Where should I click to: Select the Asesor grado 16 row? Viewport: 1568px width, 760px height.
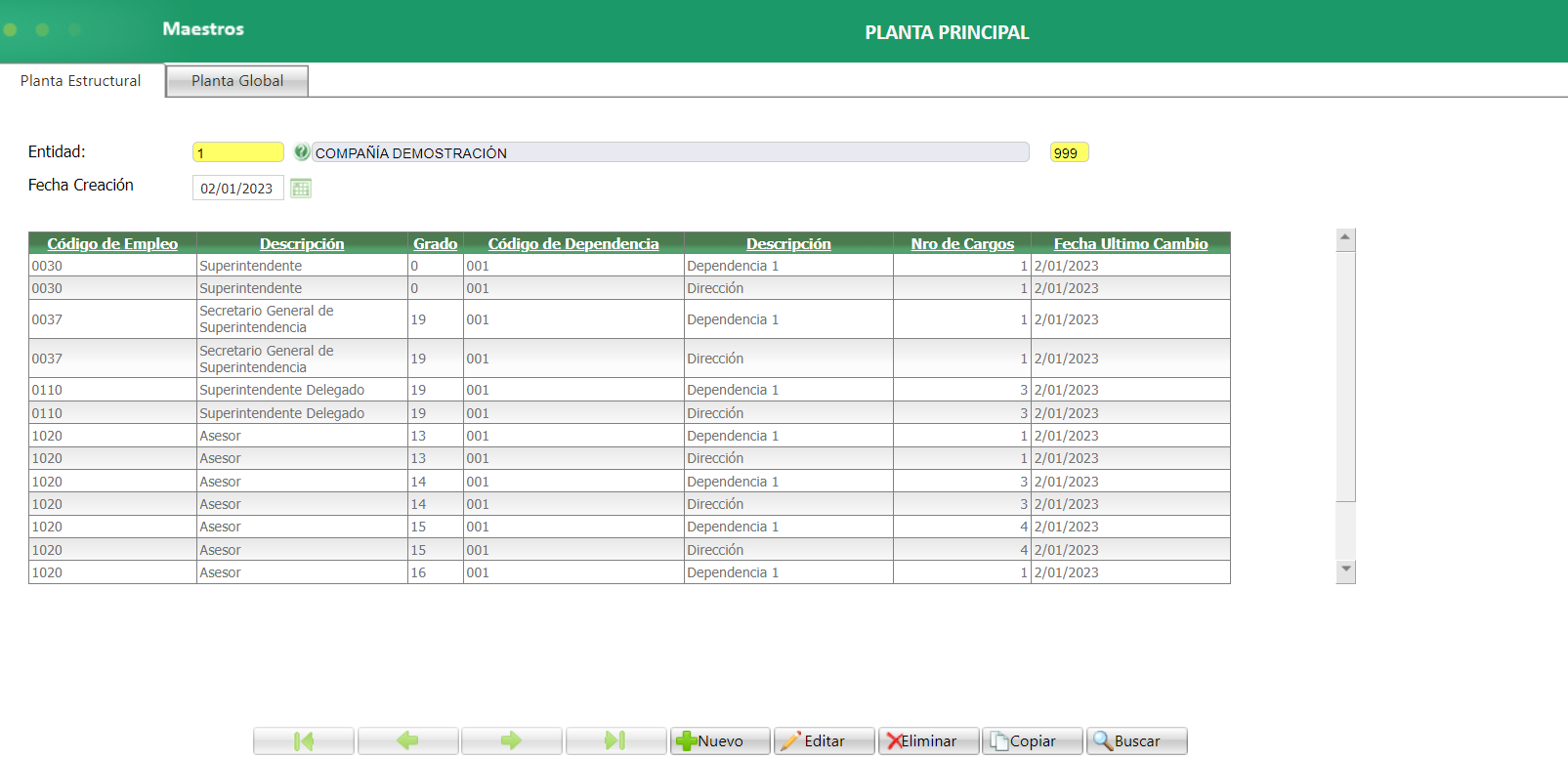pyautogui.click(x=629, y=572)
